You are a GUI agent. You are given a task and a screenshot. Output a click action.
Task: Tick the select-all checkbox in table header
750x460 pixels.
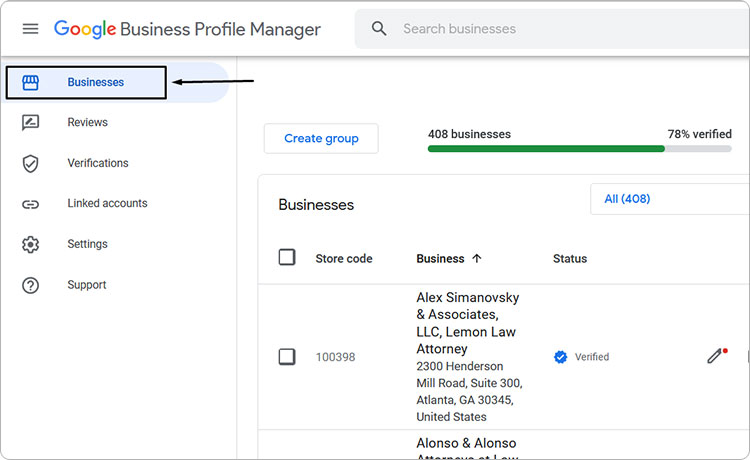coord(287,257)
